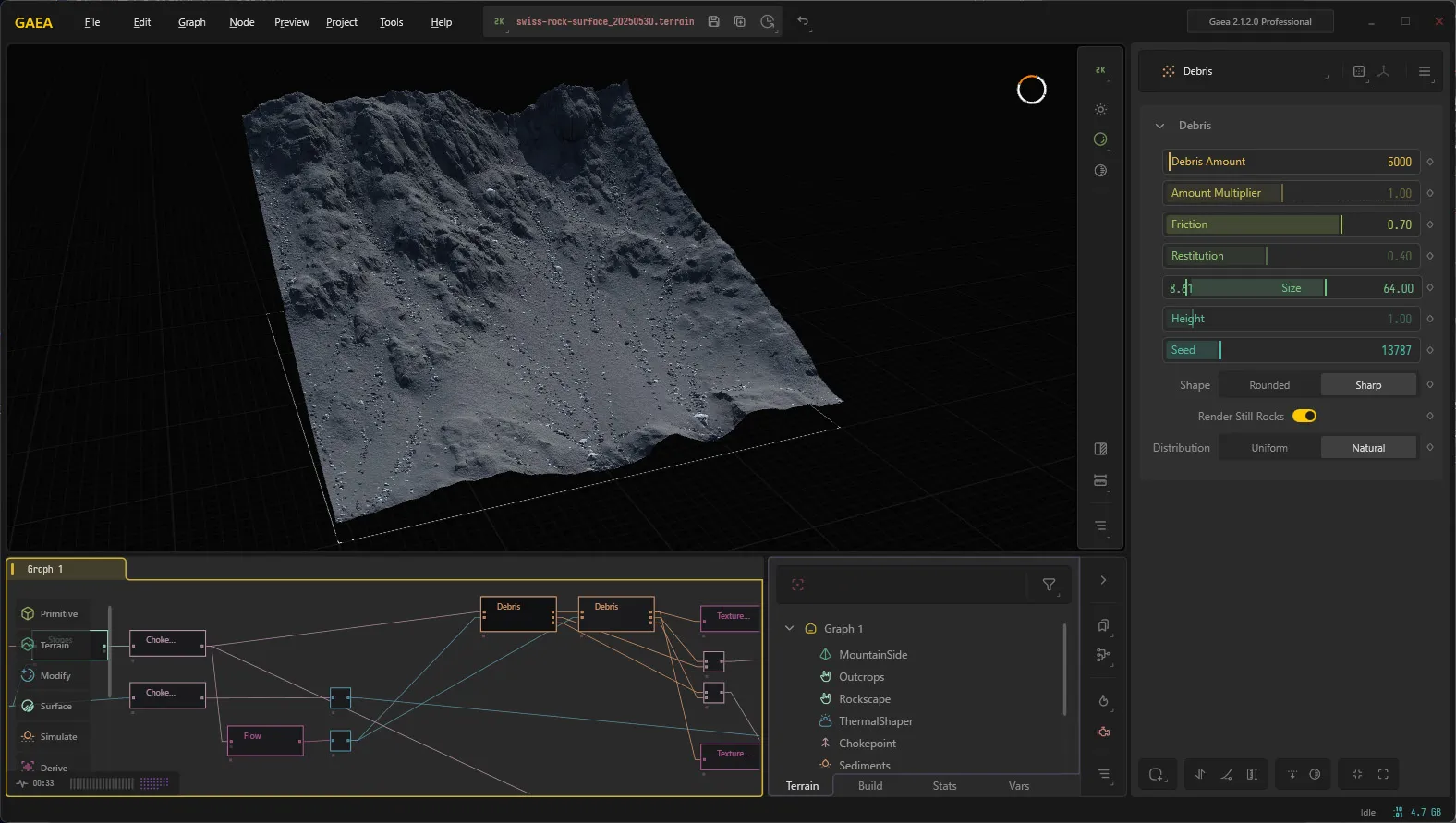Expand the side panel chevron arrow
The height and width of the screenshot is (823, 1456).
coord(1103,580)
